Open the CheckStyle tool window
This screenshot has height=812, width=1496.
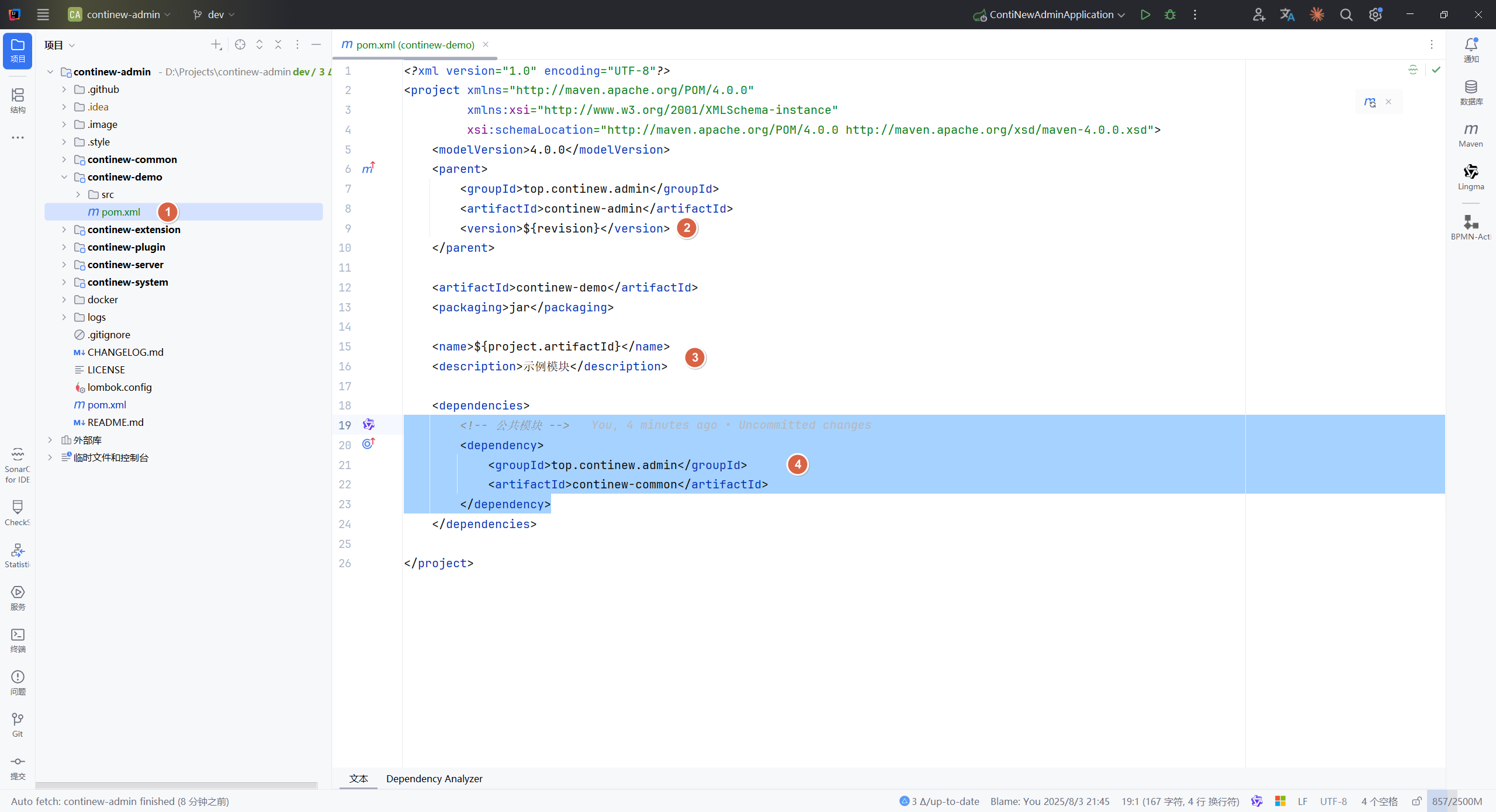pos(18,513)
